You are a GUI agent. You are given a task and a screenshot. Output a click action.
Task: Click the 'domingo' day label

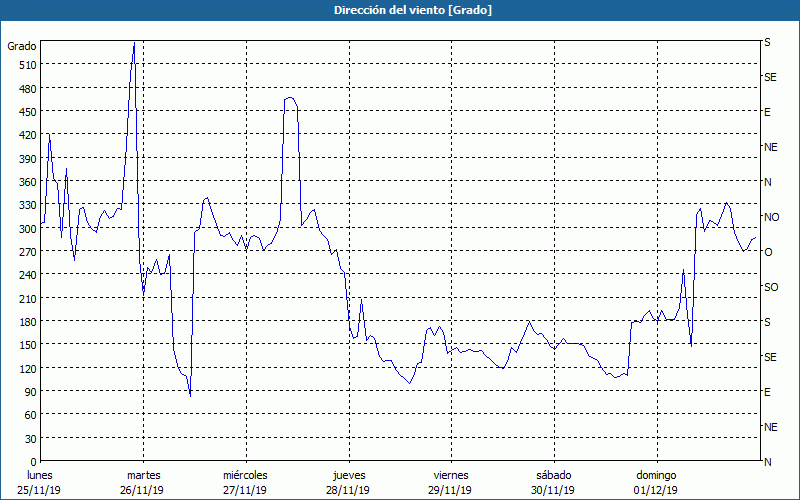656,476
